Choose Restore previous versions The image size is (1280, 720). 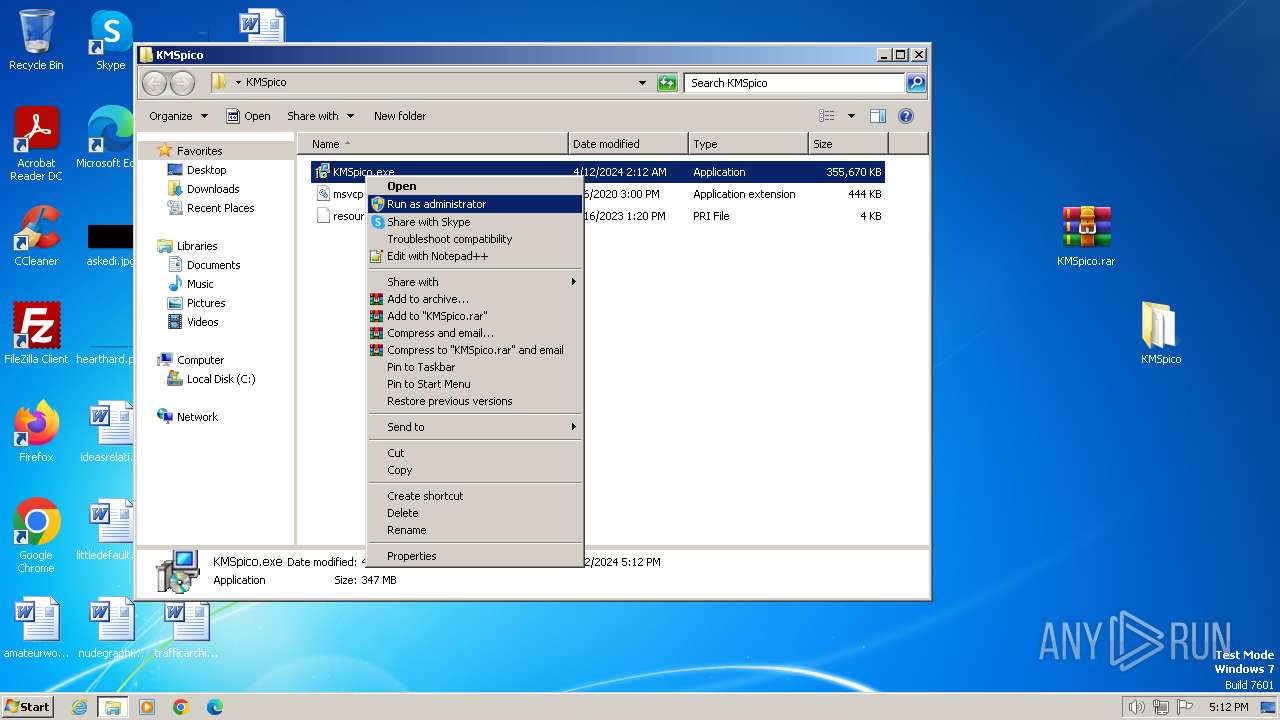(475, 401)
